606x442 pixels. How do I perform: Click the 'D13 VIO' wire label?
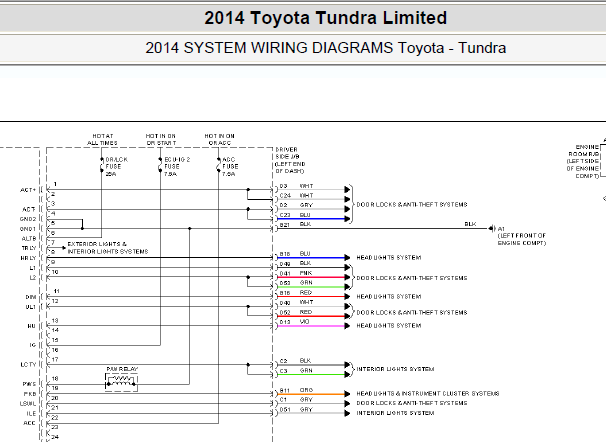[x=294, y=322]
